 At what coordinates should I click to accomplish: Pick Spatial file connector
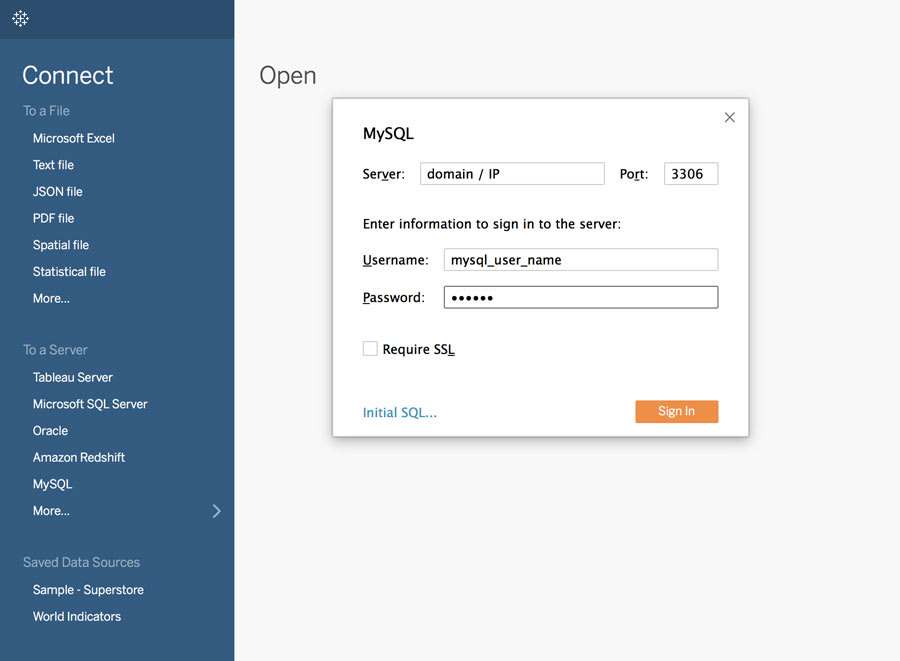pos(61,245)
